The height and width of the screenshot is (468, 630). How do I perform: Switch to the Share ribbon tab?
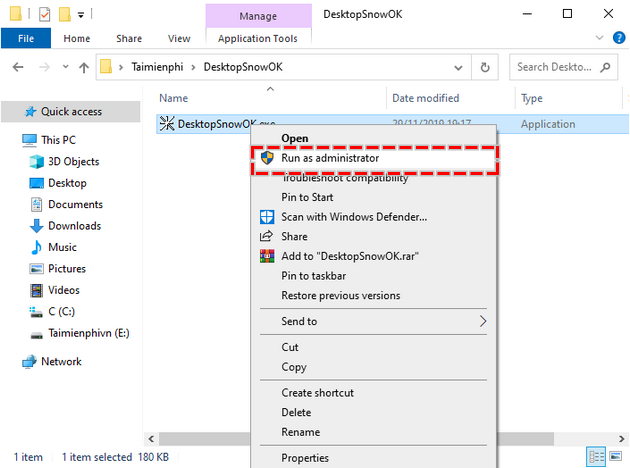[x=129, y=39]
